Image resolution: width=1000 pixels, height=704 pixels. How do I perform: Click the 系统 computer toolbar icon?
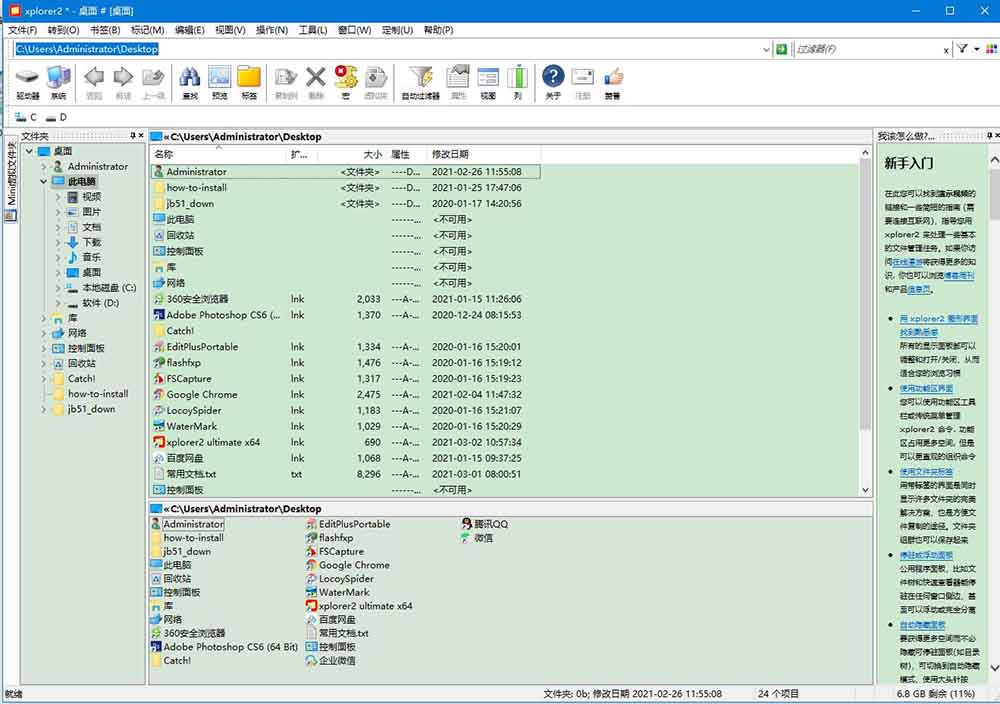(58, 83)
